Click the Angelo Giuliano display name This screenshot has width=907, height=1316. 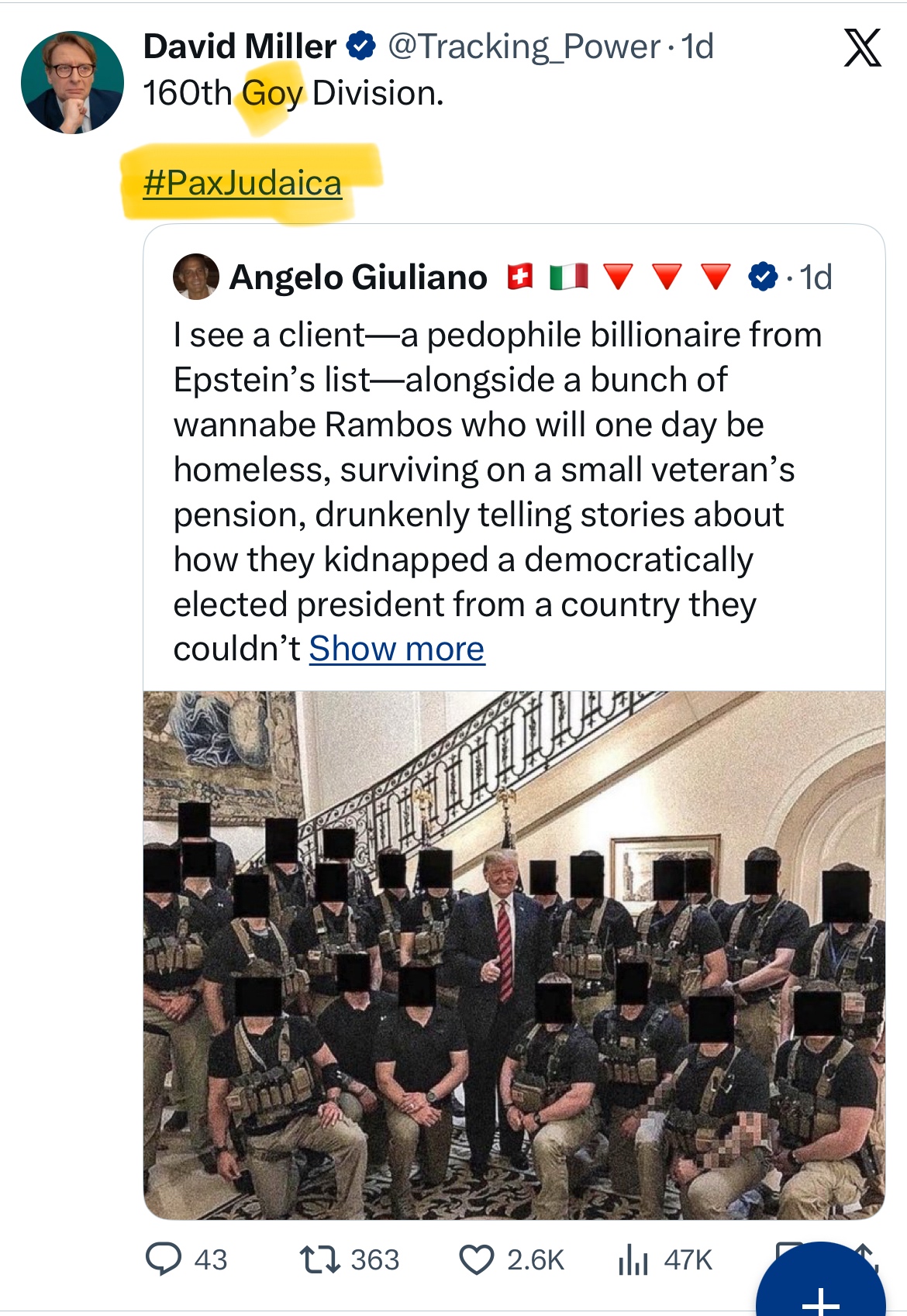[358, 277]
